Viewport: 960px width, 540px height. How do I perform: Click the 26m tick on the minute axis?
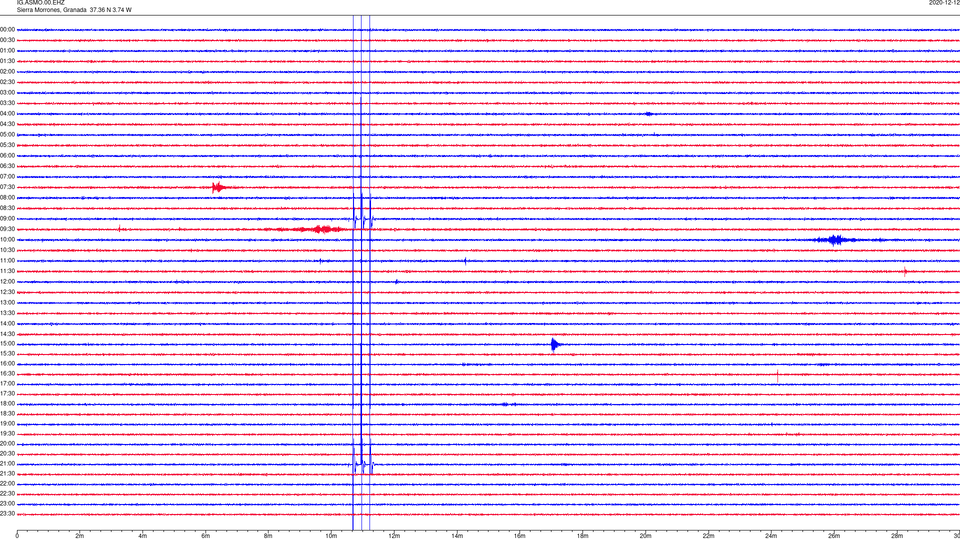(834, 536)
